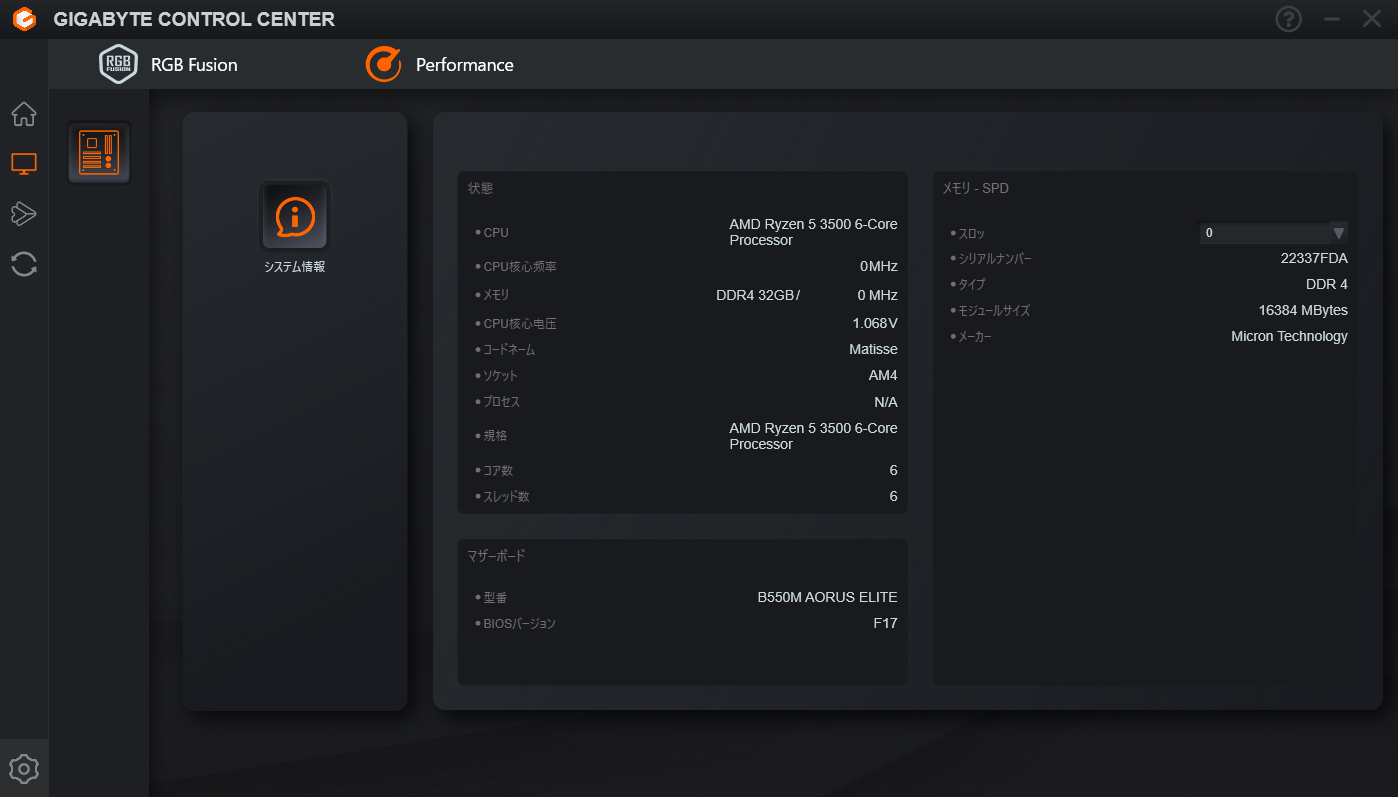Click the GIGABYTE CONTROL CENTER title text
The image size is (1398, 797).
coord(194,19)
